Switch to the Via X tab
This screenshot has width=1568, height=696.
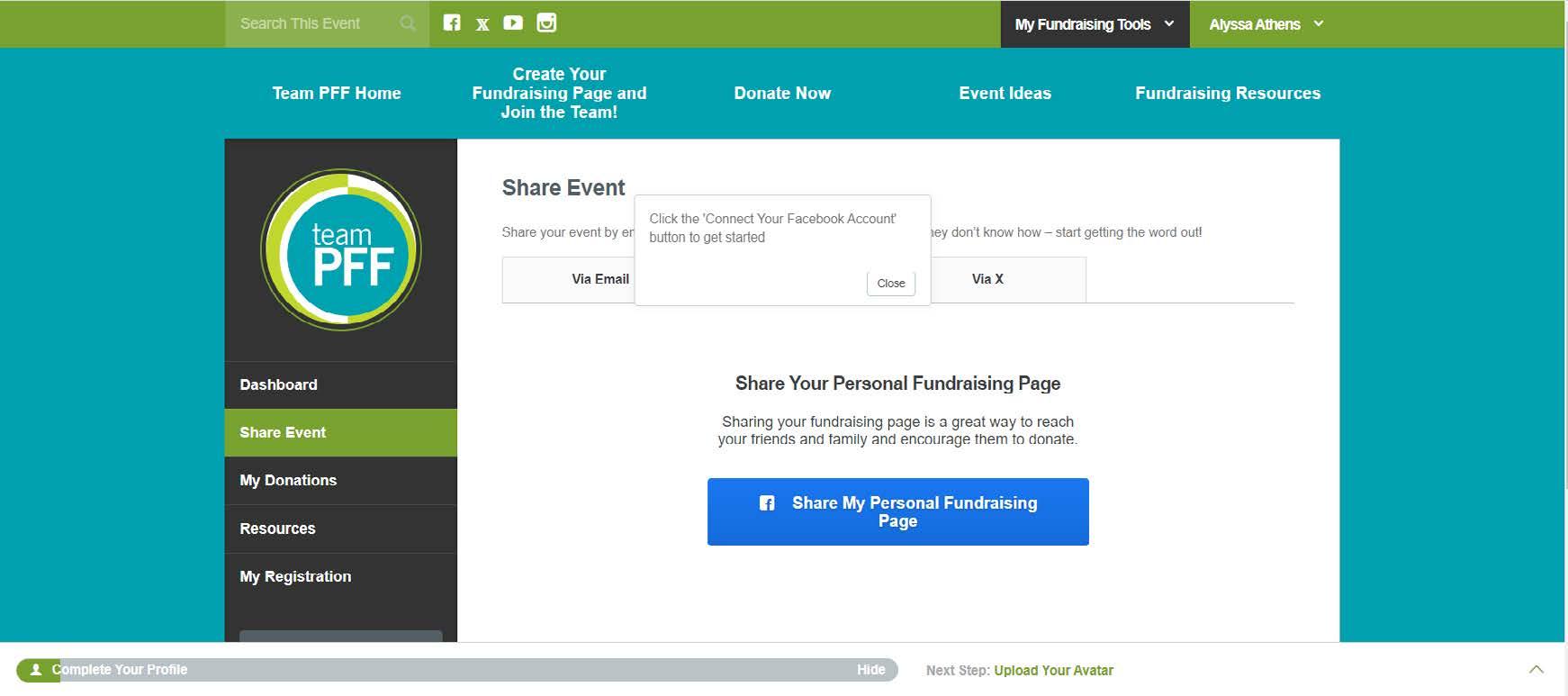[x=987, y=279]
